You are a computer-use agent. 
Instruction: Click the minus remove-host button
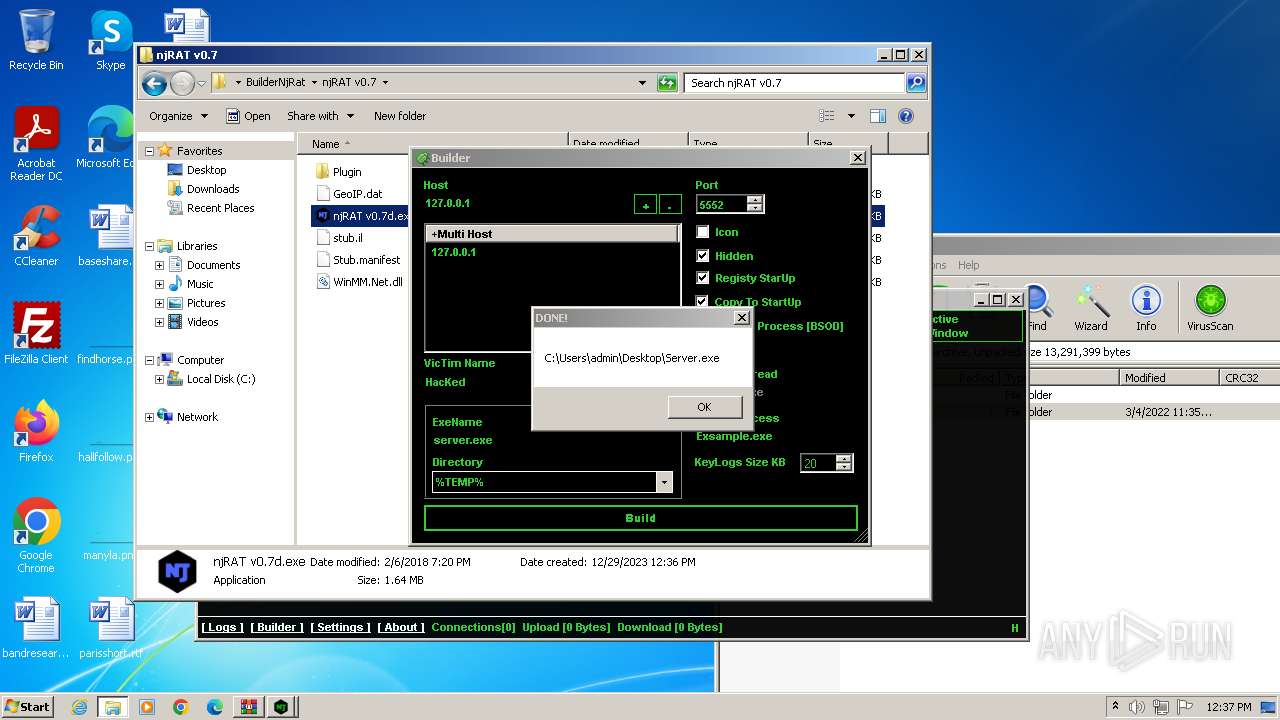(x=670, y=205)
